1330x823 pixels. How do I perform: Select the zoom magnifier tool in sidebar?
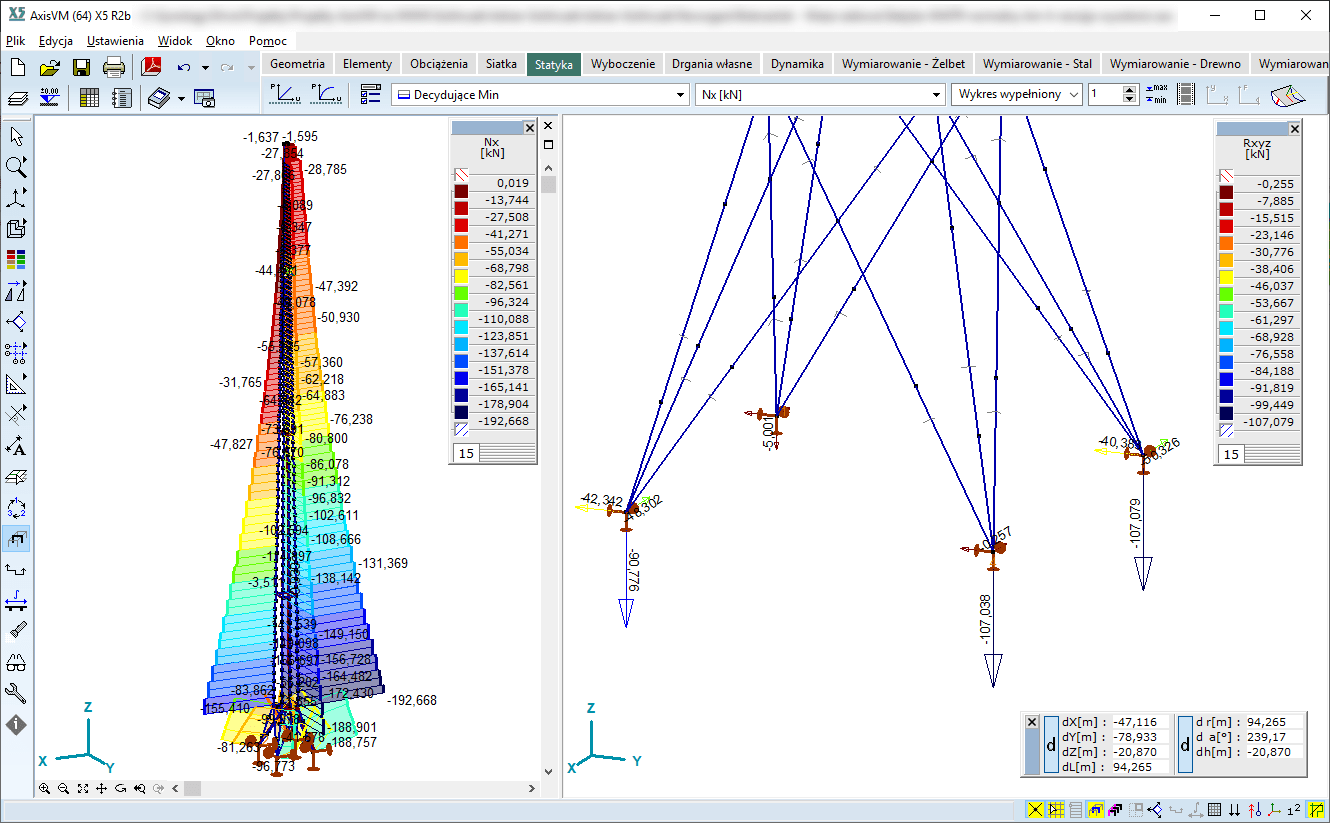16,166
